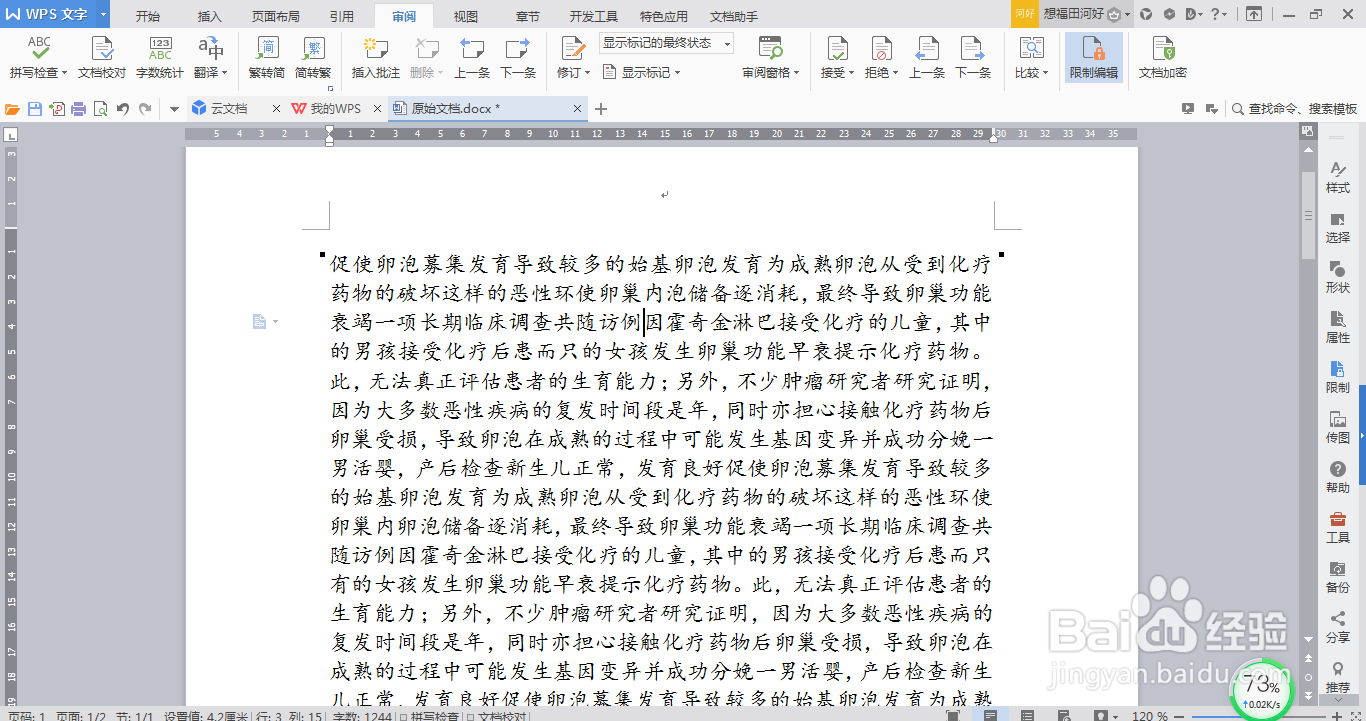The image size is (1366, 721).
Task: Insert a comment with 插入批注
Action: point(376,58)
